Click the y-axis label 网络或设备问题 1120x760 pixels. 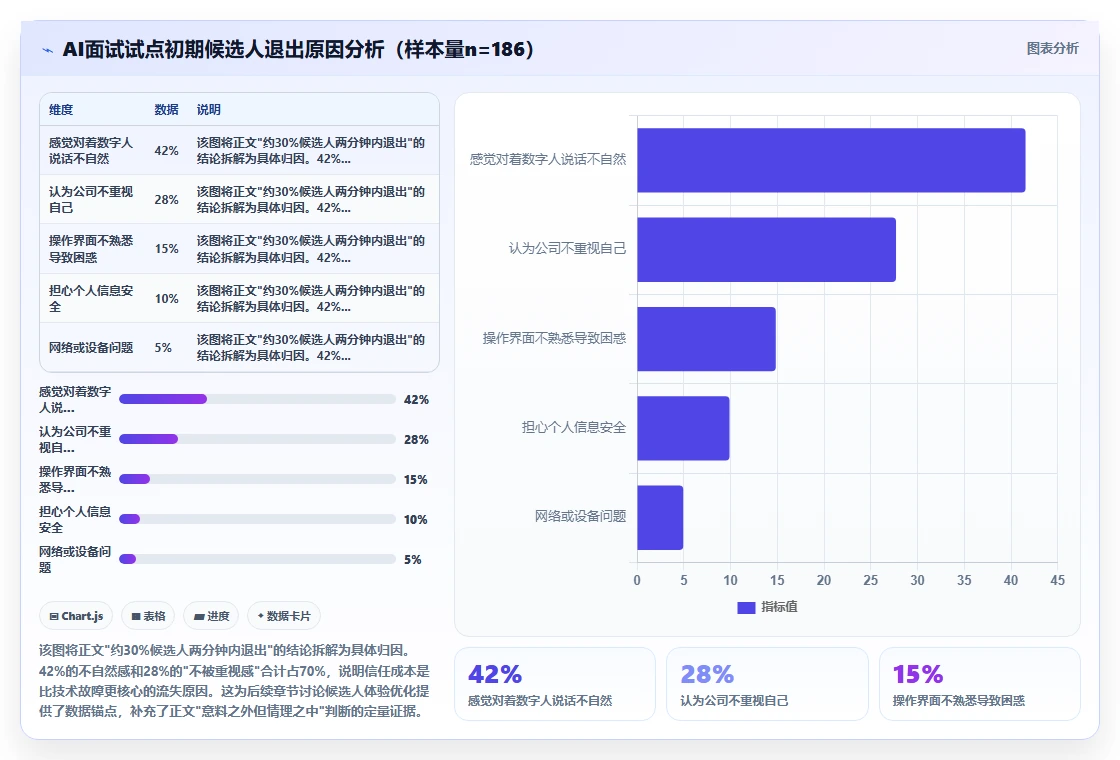[581, 516]
